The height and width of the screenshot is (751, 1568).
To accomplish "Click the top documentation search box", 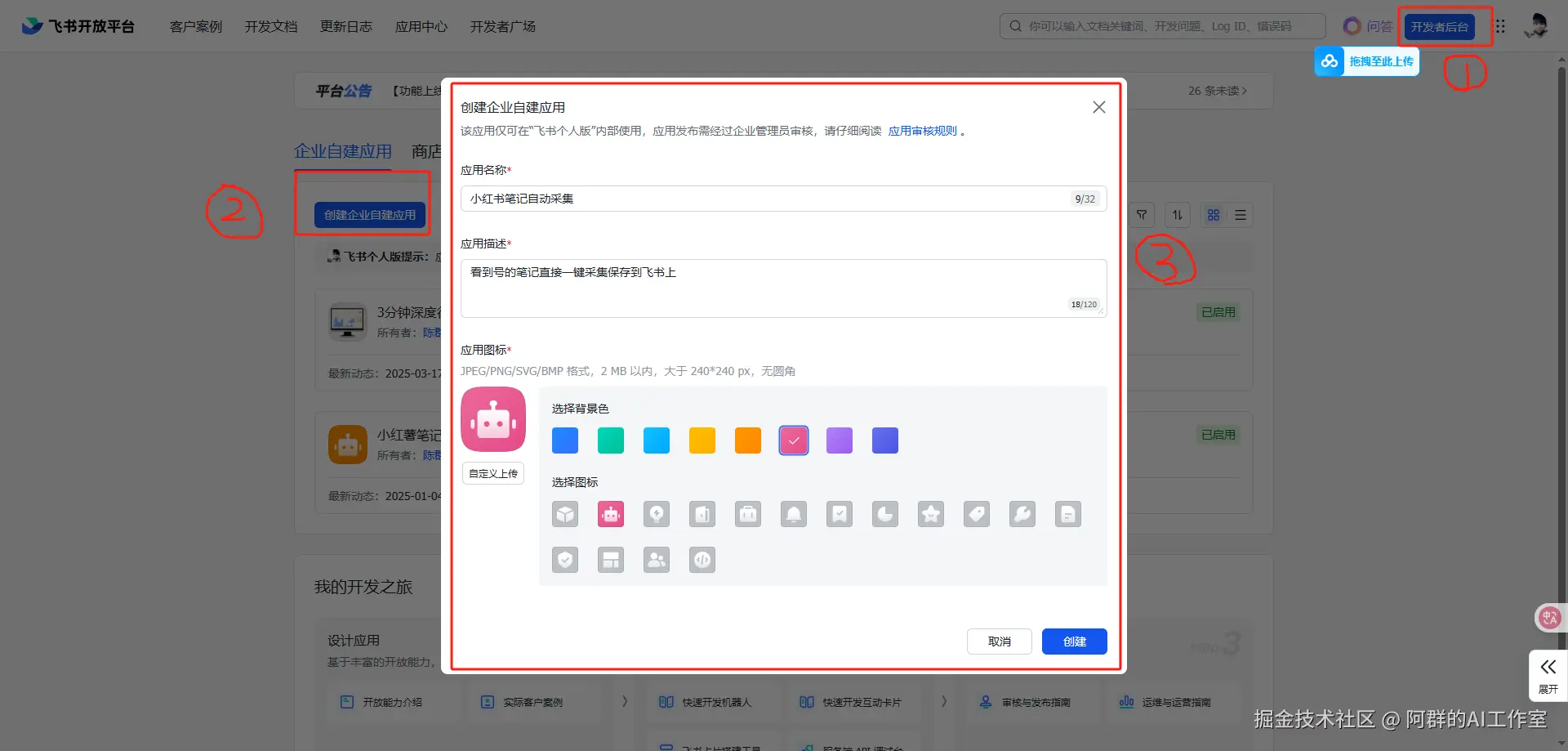I will (1162, 26).
